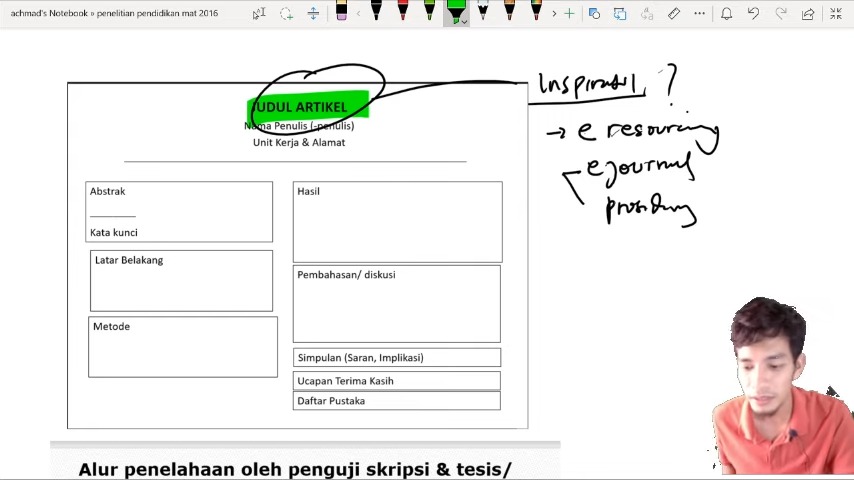Click the Ink to Text icon
The width and height of the screenshot is (854, 480).
coord(646,14)
